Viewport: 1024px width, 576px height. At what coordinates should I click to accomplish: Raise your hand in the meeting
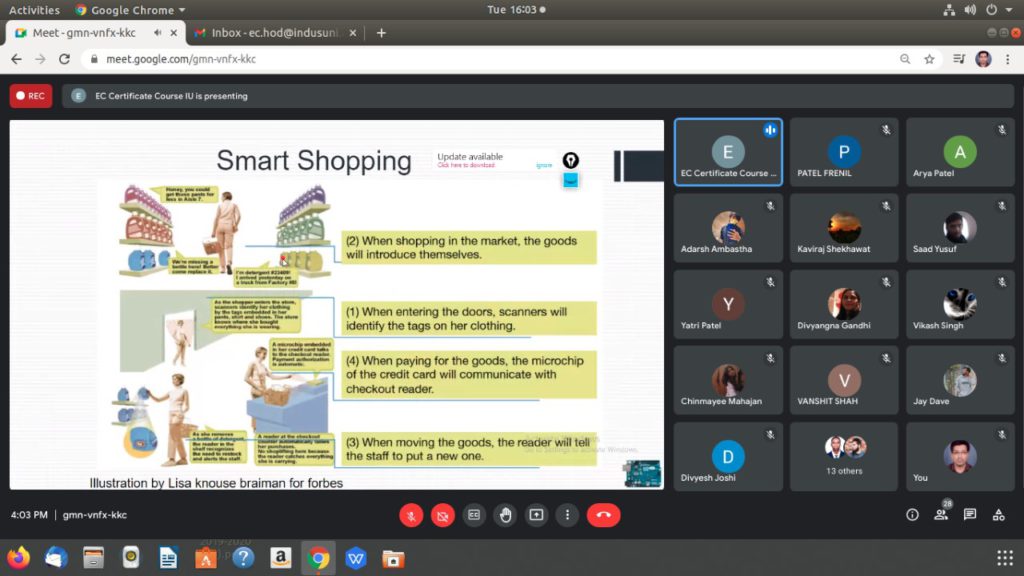[505, 515]
